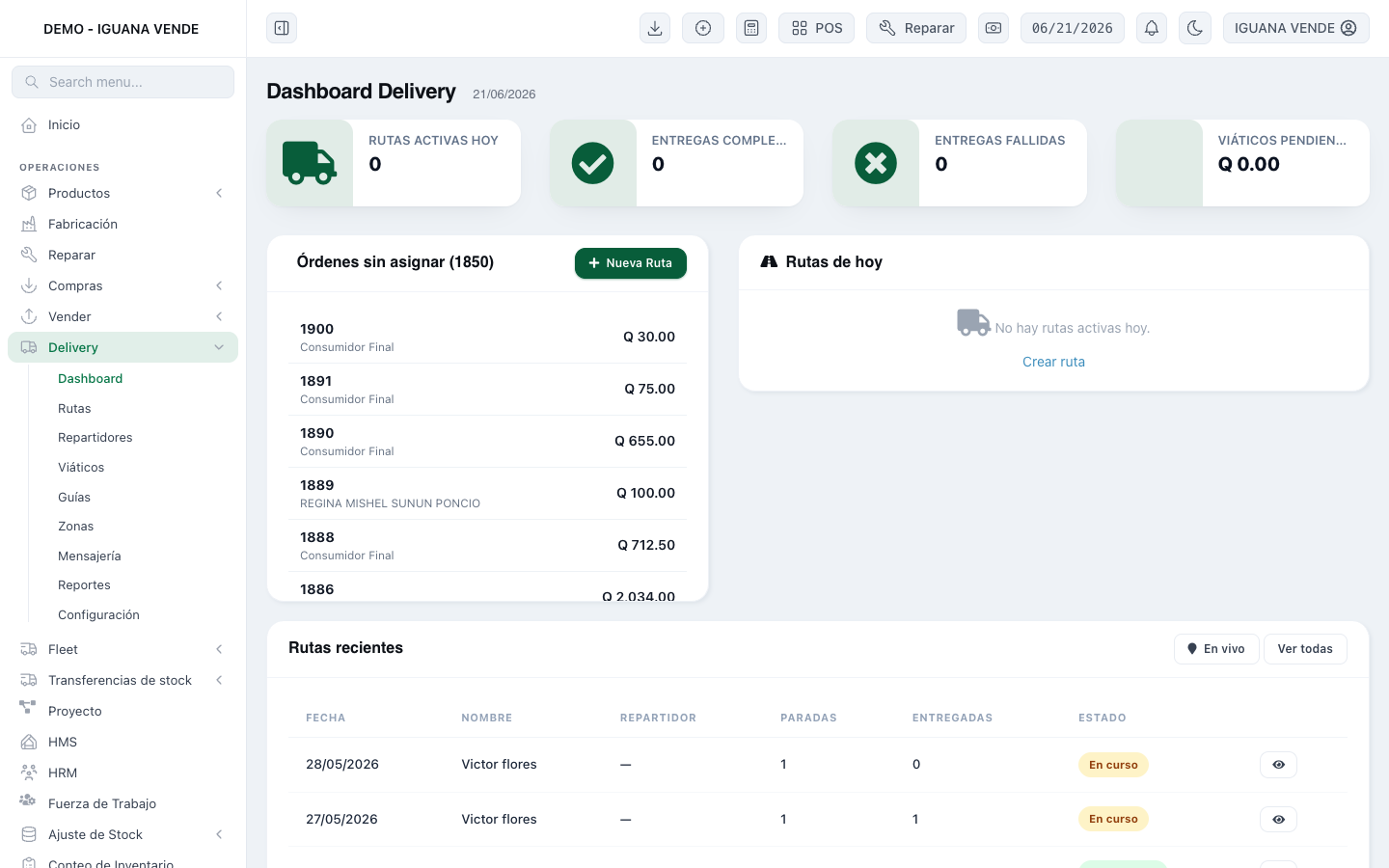This screenshot has height=868, width=1389.
Task: Click the Rutas Activas Hoy truck icon
Action: click(x=310, y=163)
